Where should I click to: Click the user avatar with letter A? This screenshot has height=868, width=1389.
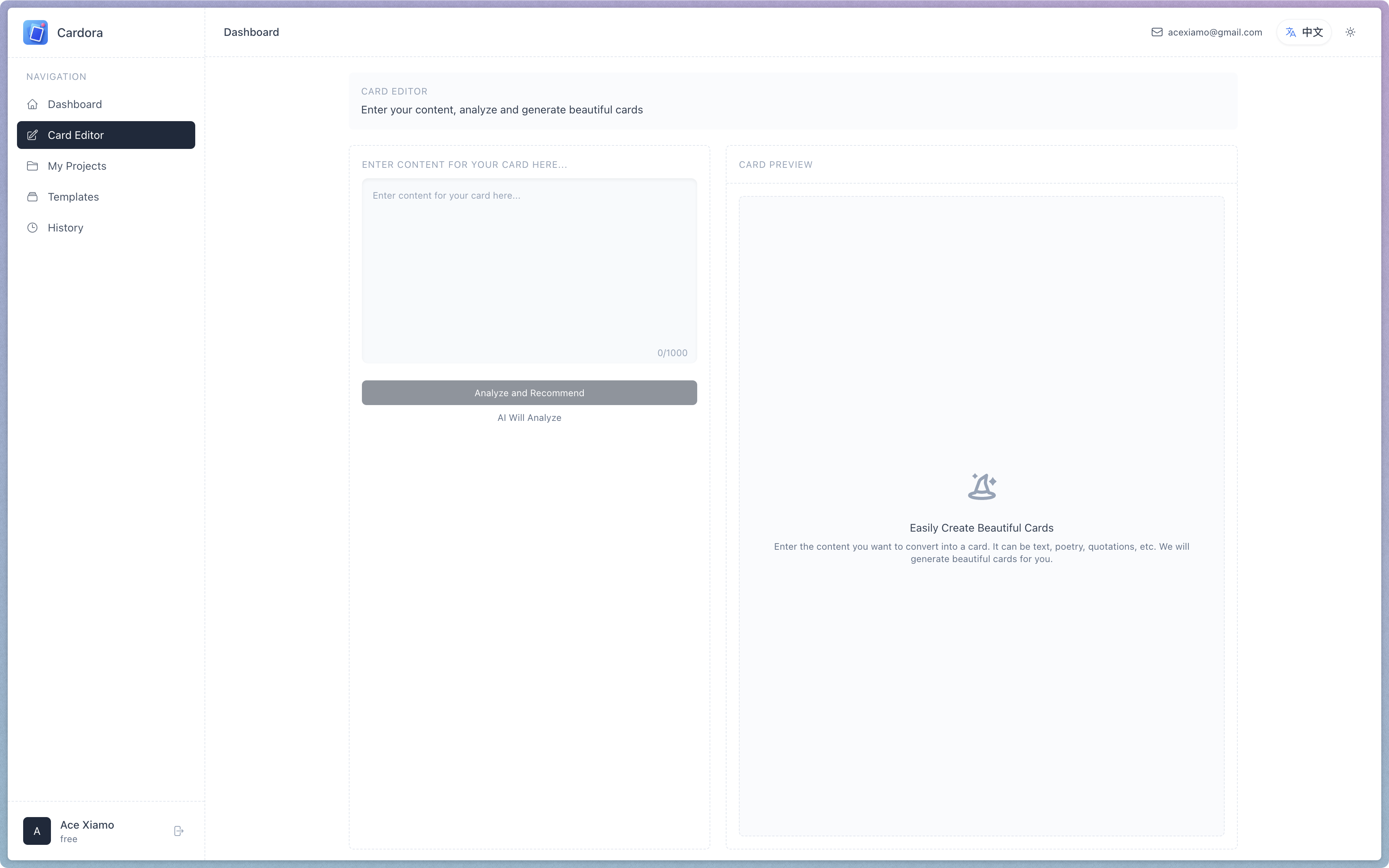tap(37, 831)
